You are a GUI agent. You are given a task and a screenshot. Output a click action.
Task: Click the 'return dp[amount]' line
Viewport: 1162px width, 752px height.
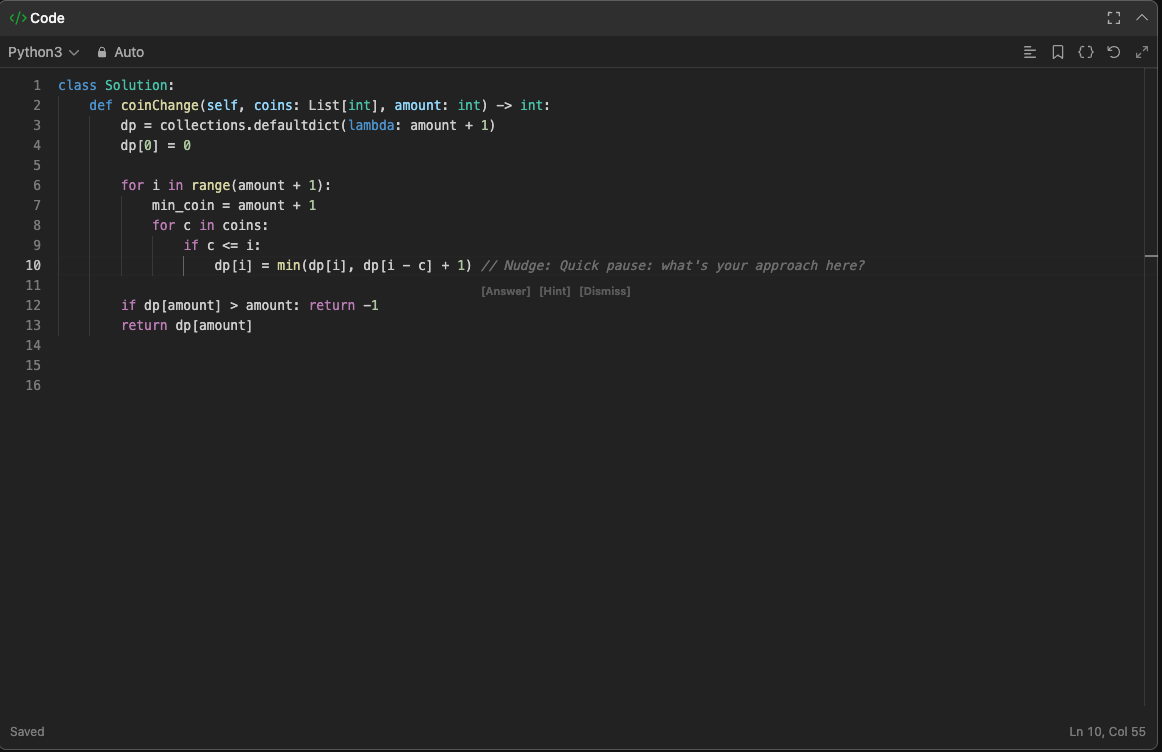[x=187, y=325]
